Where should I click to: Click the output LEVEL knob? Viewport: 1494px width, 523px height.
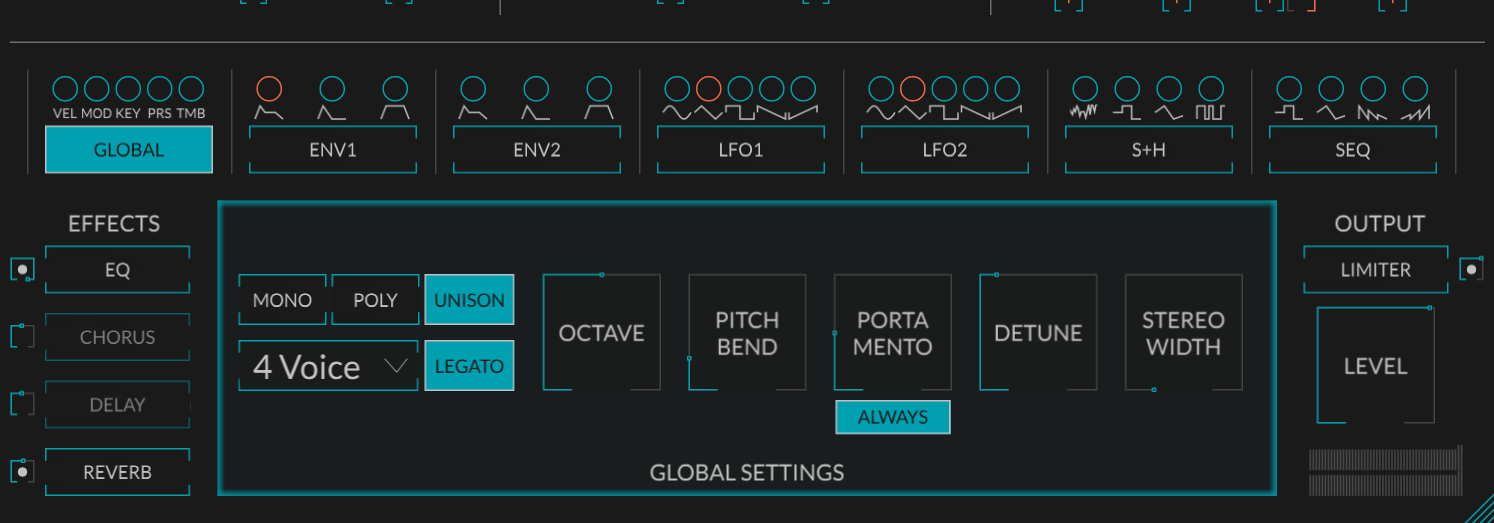point(1376,366)
